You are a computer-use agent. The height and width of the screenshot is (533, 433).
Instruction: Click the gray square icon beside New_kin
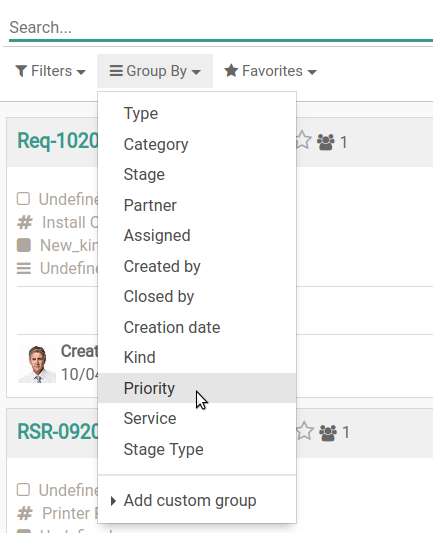24,245
